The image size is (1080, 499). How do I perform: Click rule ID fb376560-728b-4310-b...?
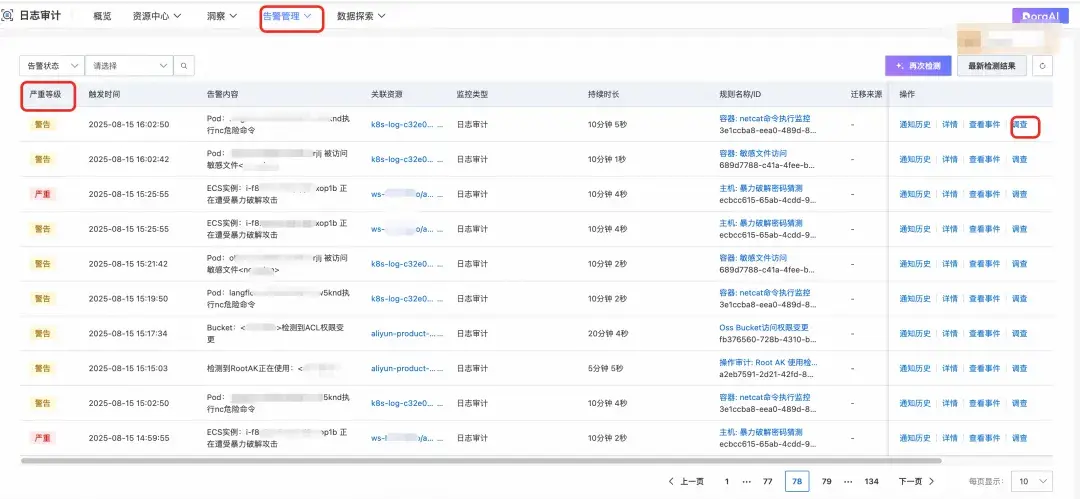767,339
